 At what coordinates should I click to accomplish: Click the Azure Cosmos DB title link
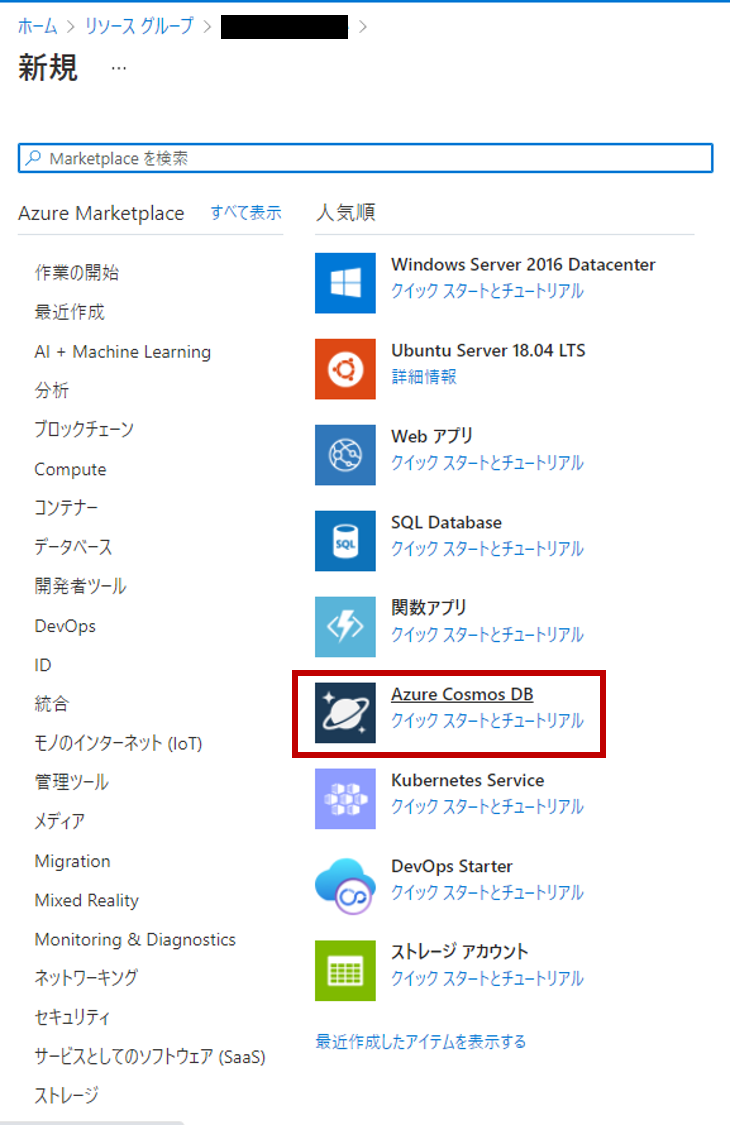point(462,695)
